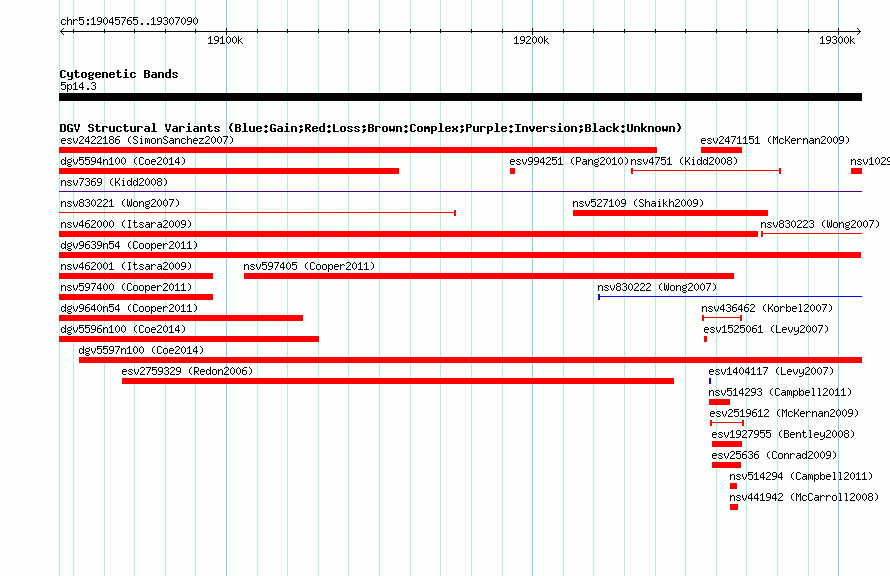Select nsv436462 (Korbel2007) label
Screen dimensions: 890x576
click(x=767, y=308)
